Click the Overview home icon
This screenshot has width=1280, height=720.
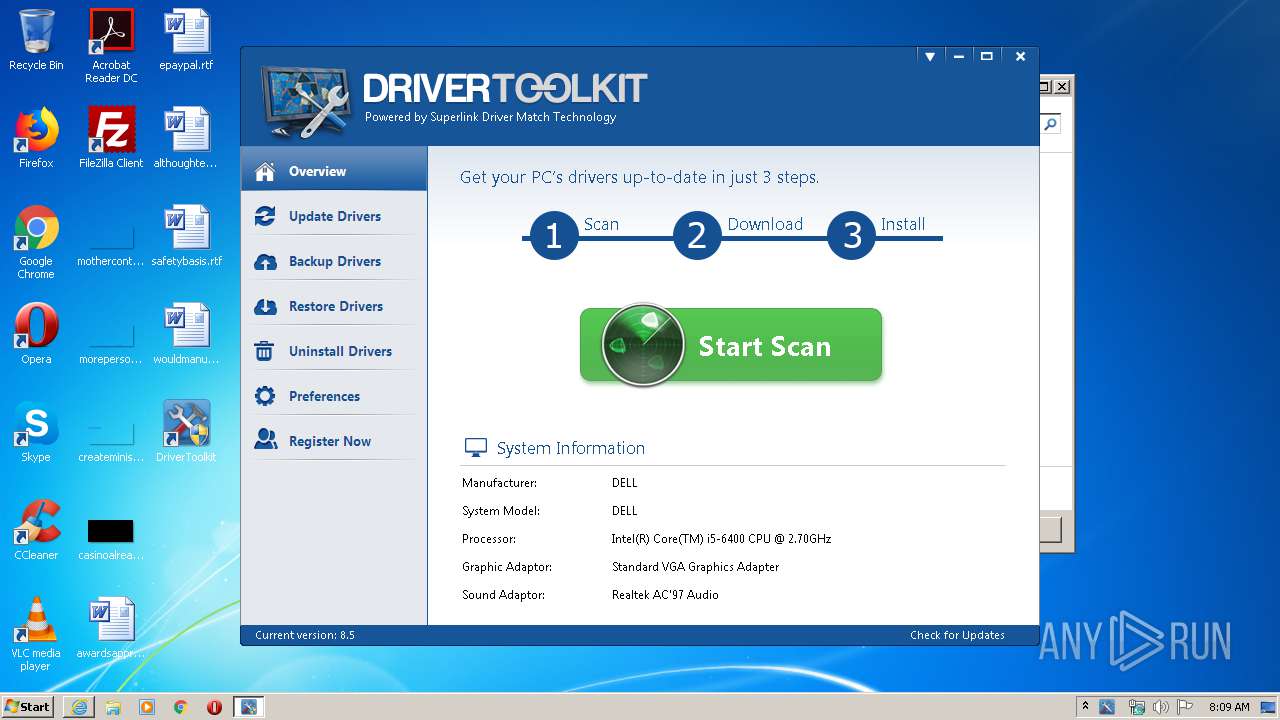tap(265, 171)
